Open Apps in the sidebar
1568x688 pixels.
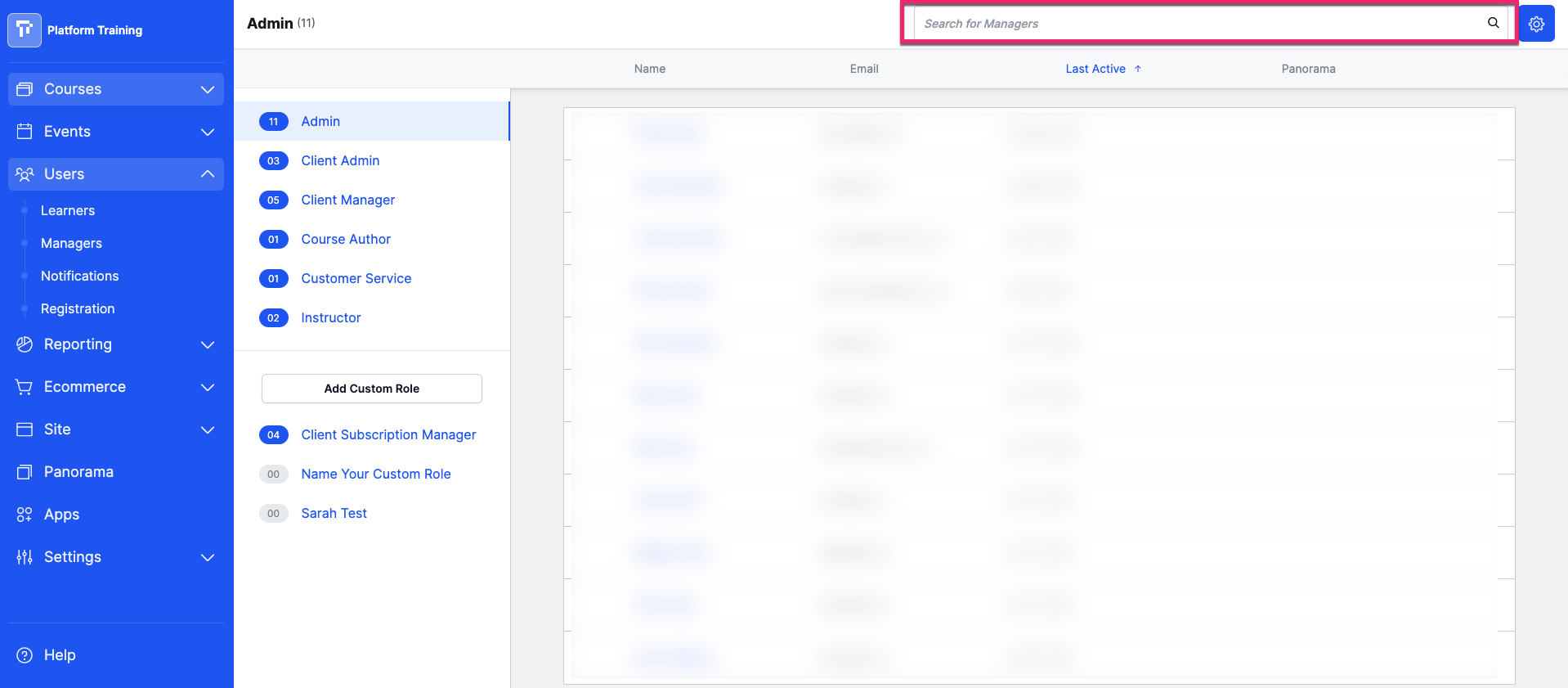pos(61,515)
